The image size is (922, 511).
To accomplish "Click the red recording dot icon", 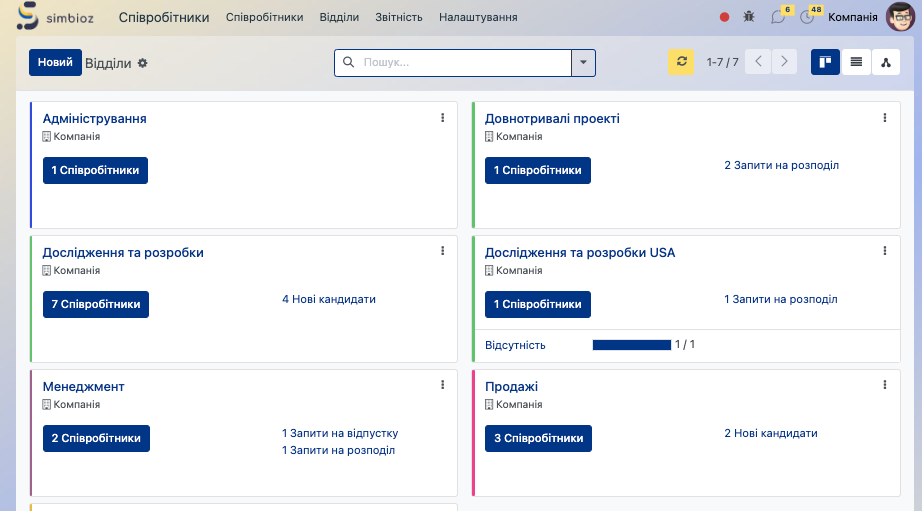I will pos(725,17).
